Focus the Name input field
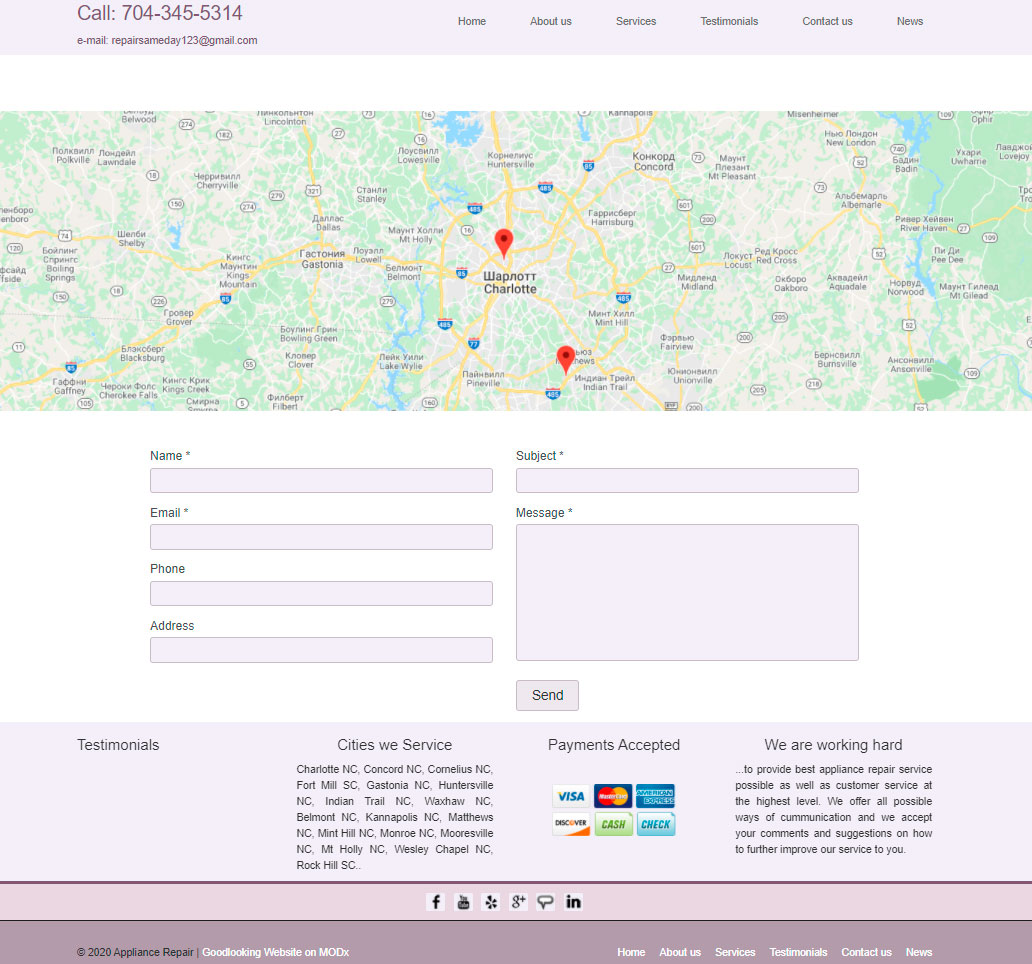Screen dimensions: 1032x964 pos(321,480)
